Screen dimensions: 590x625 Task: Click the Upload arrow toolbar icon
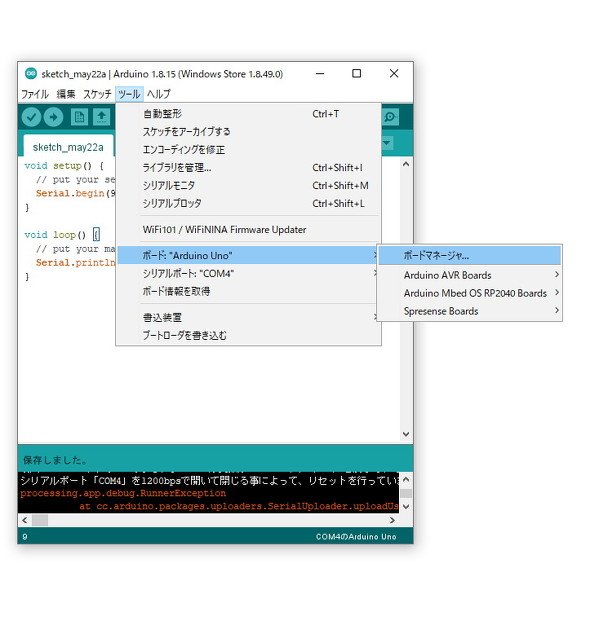point(53,117)
